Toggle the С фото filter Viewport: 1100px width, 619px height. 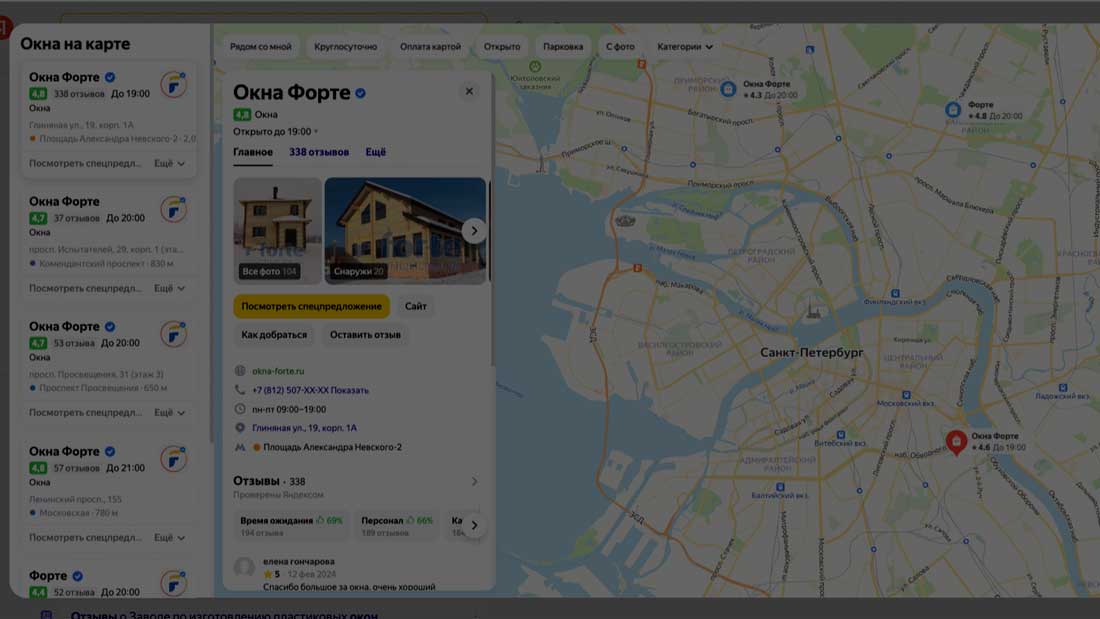tap(620, 46)
